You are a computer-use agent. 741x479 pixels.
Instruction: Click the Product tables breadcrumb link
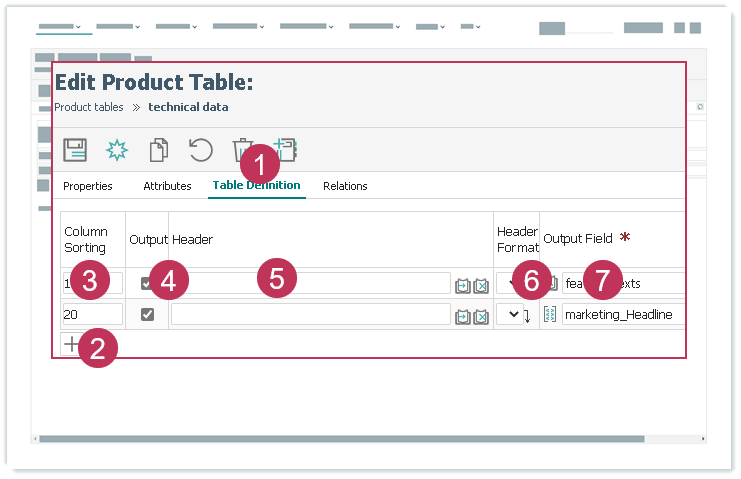point(89,107)
